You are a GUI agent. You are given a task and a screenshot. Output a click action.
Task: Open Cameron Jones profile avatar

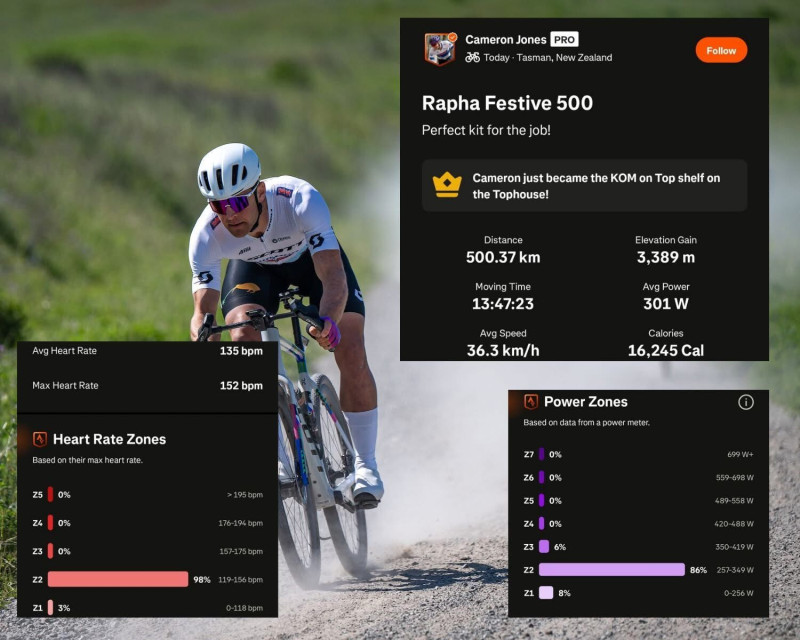coord(440,49)
